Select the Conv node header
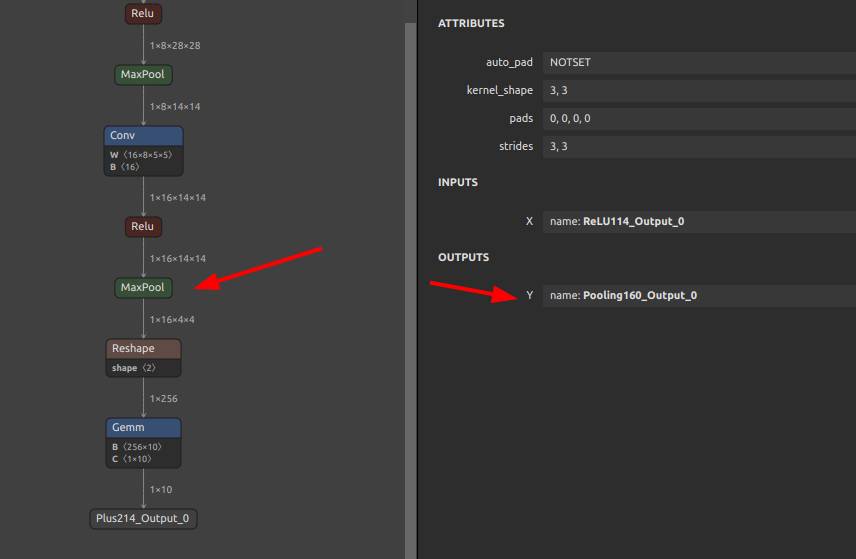Image resolution: width=856 pixels, height=559 pixels. [143, 135]
